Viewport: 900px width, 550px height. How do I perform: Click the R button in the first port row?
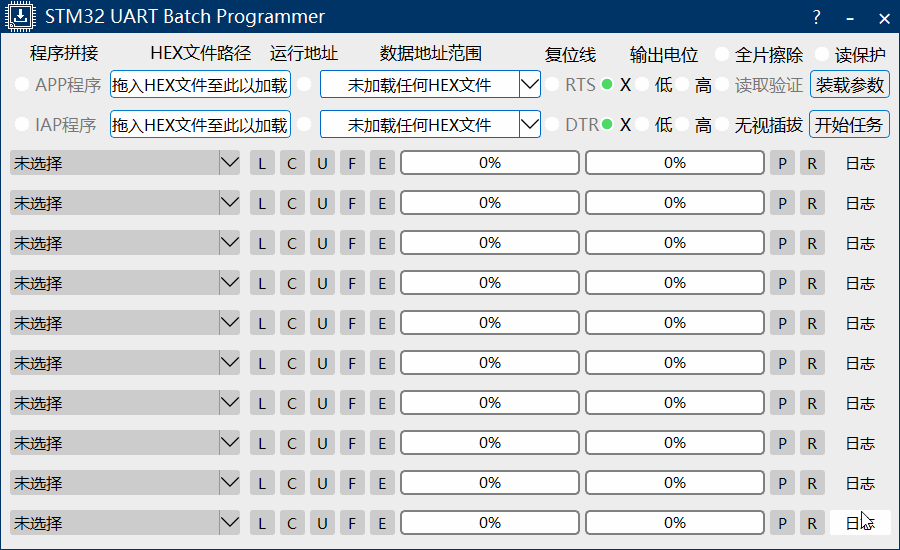tap(812, 163)
